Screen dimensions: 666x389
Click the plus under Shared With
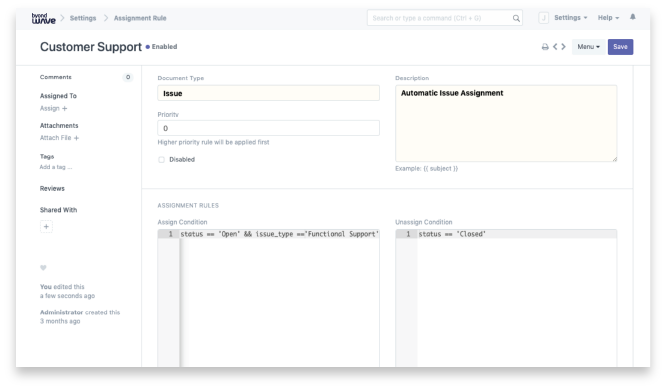coord(46,227)
